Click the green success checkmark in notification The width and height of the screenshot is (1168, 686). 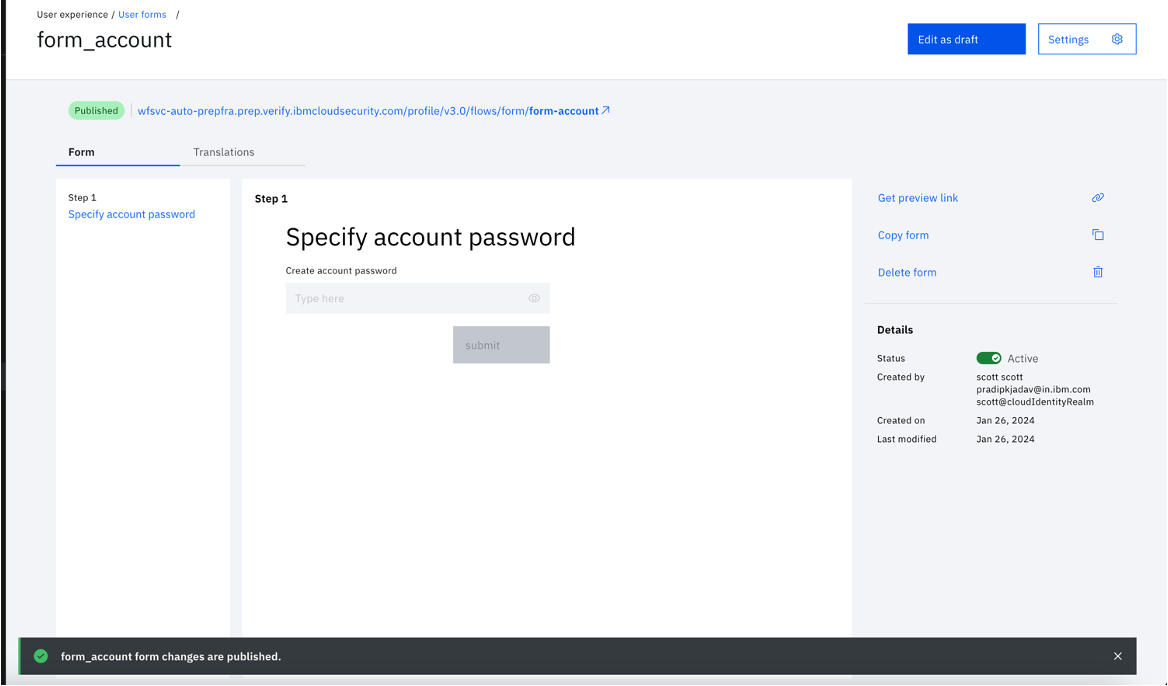[x=41, y=656]
